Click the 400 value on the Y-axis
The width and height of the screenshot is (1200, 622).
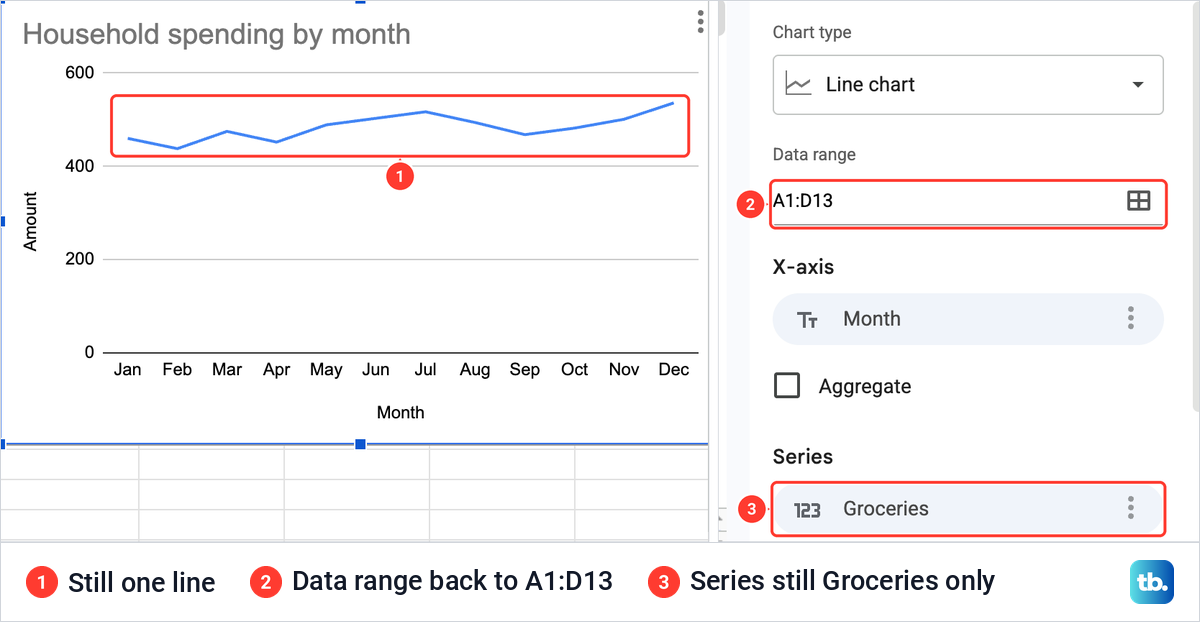coord(79,166)
